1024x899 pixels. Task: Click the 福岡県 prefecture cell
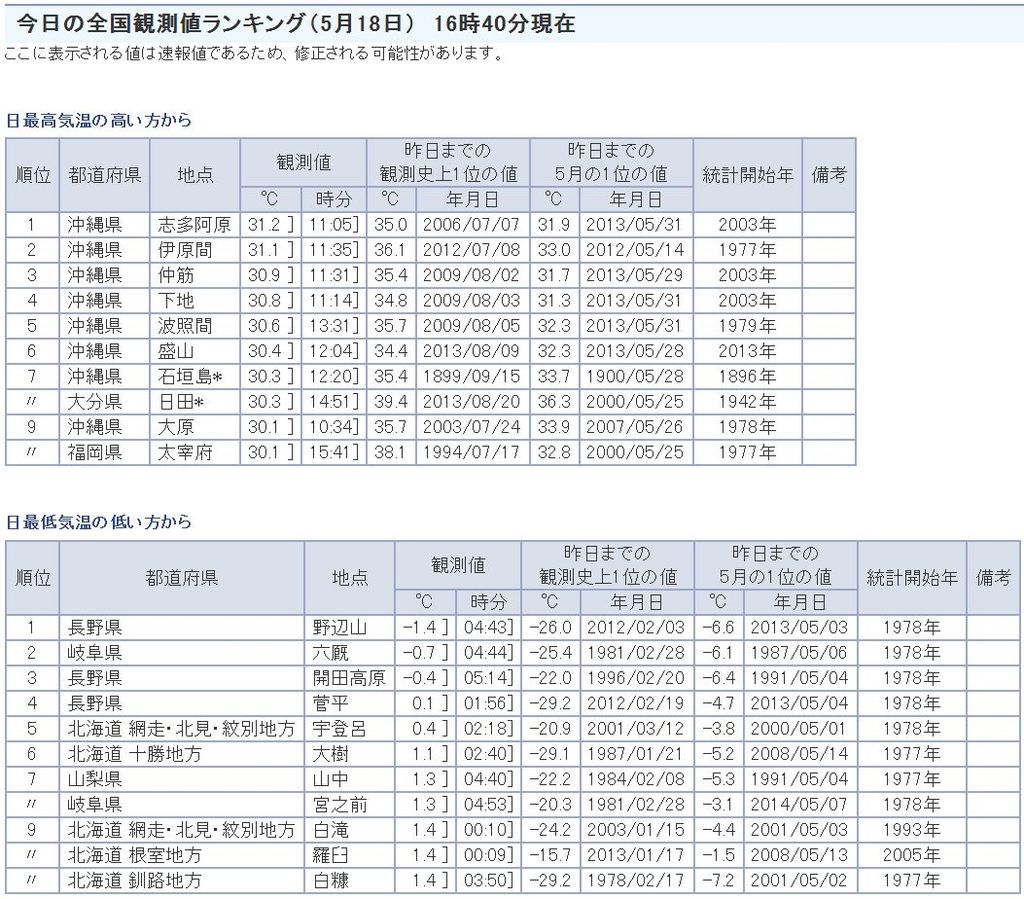coord(95,452)
